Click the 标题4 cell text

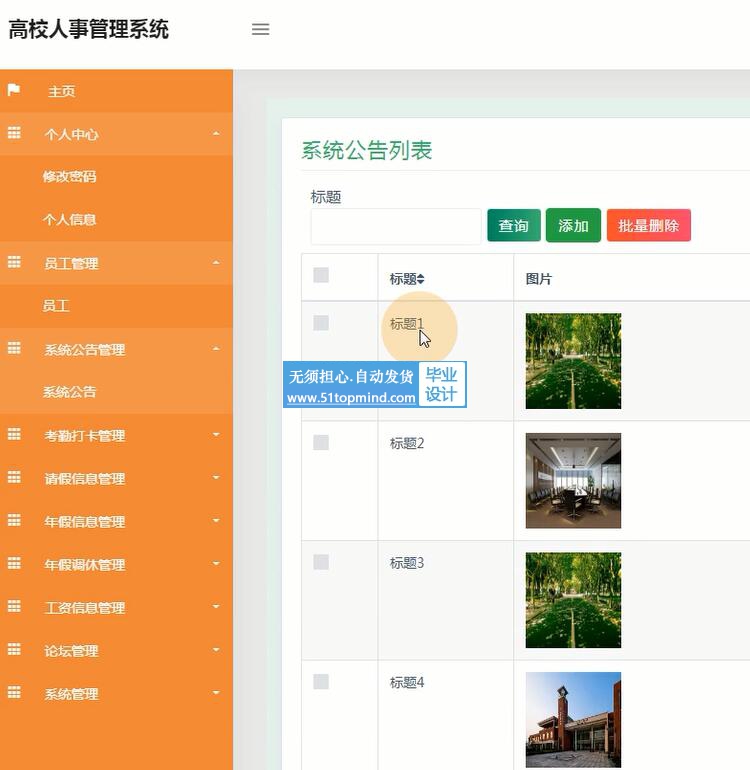(x=407, y=683)
